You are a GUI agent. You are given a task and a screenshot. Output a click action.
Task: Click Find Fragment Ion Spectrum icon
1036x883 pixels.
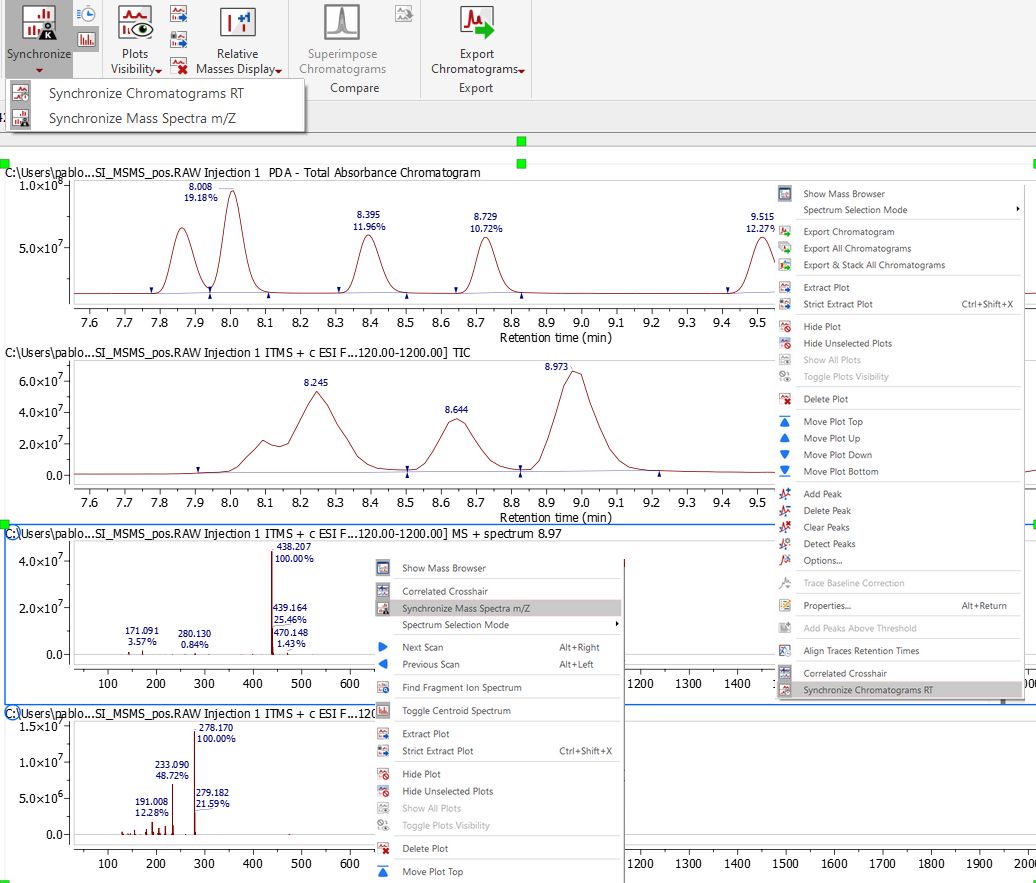[x=383, y=687]
